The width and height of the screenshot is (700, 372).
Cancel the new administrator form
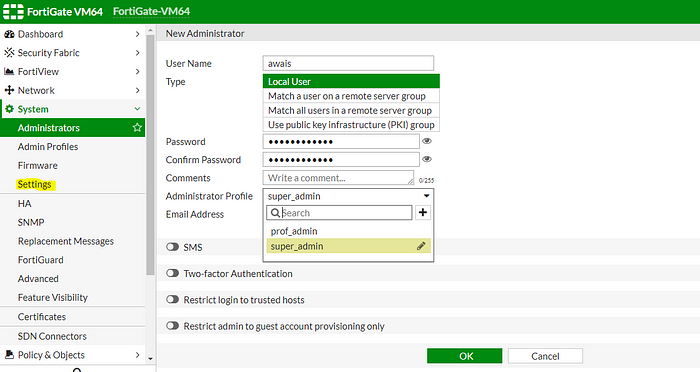pyautogui.click(x=545, y=356)
